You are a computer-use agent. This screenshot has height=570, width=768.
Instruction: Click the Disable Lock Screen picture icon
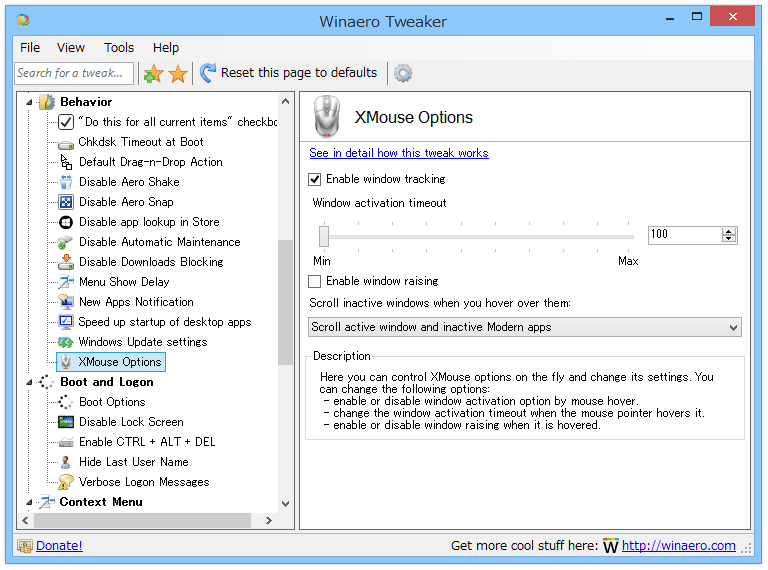[x=66, y=422]
